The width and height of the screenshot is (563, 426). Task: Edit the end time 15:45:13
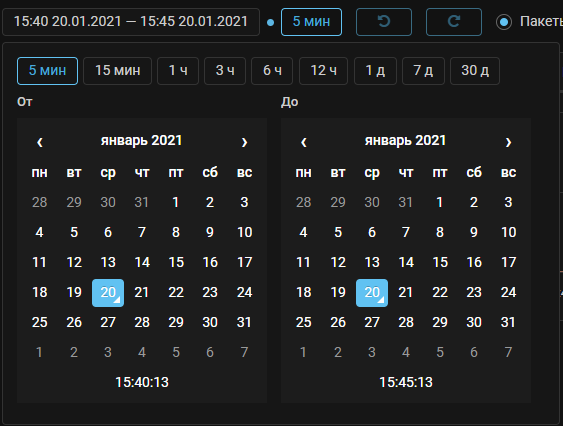pyautogui.click(x=406, y=382)
